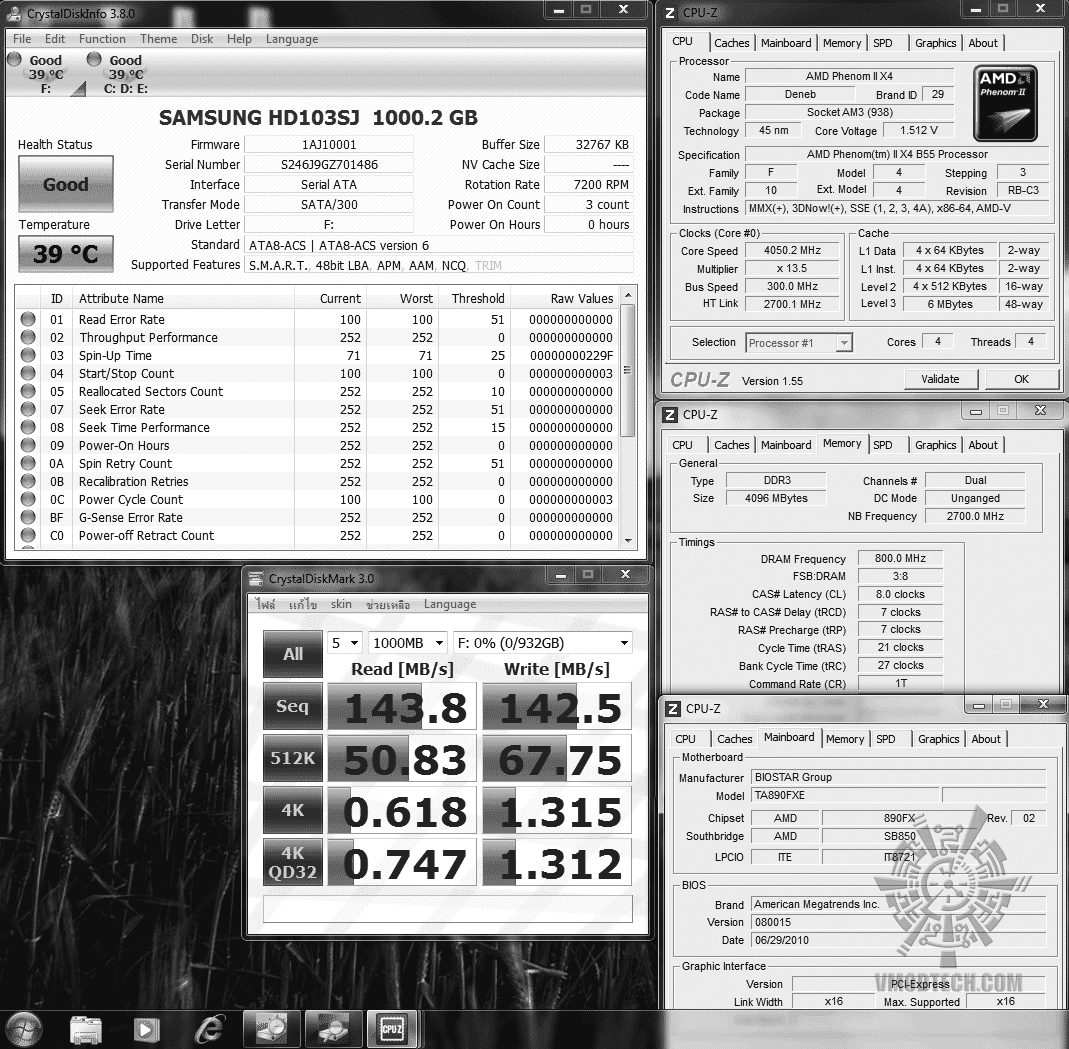Open the skin menu in CrystalDiskMark

pyautogui.click(x=341, y=604)
